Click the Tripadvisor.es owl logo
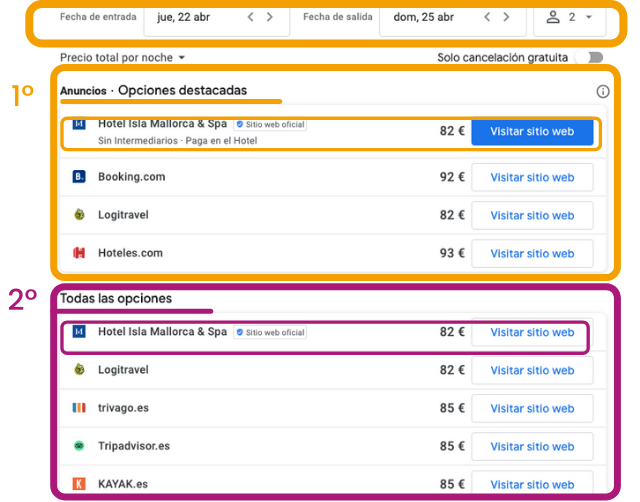The width and height of the screenshot is (640, 502). [x=79, y=446]
